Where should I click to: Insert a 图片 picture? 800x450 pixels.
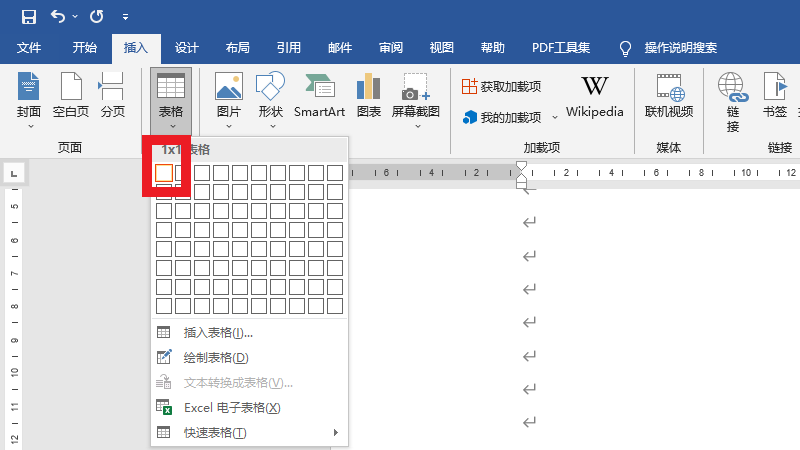[x=229, y=94]
